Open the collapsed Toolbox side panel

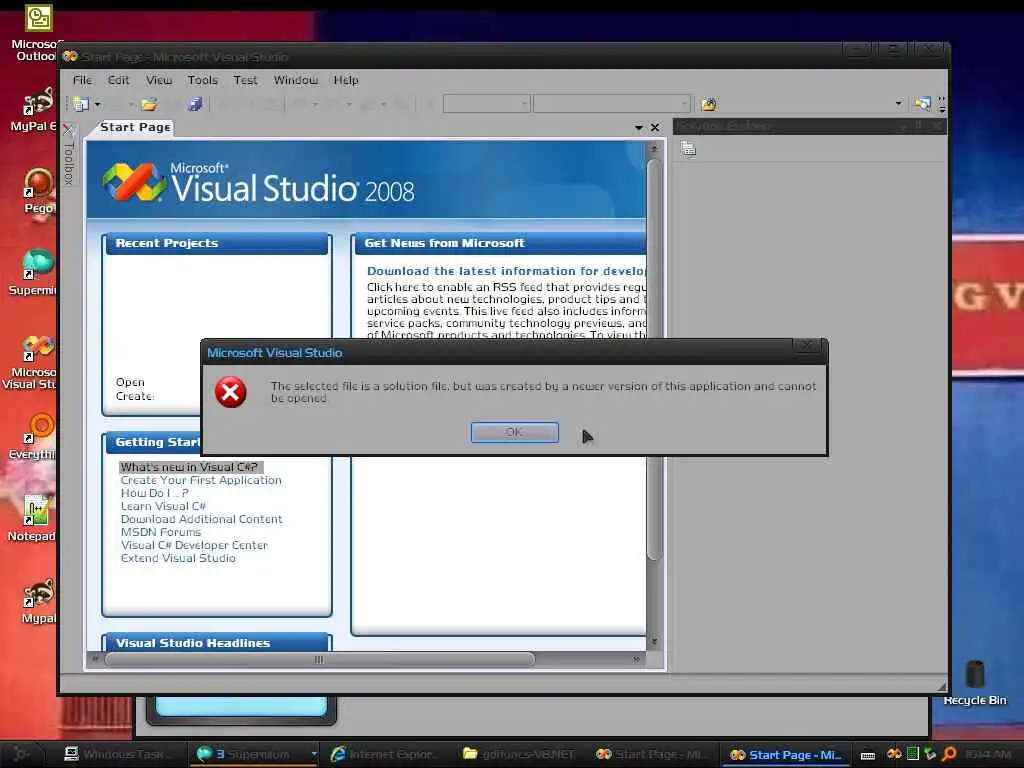(x=69, y=157)
